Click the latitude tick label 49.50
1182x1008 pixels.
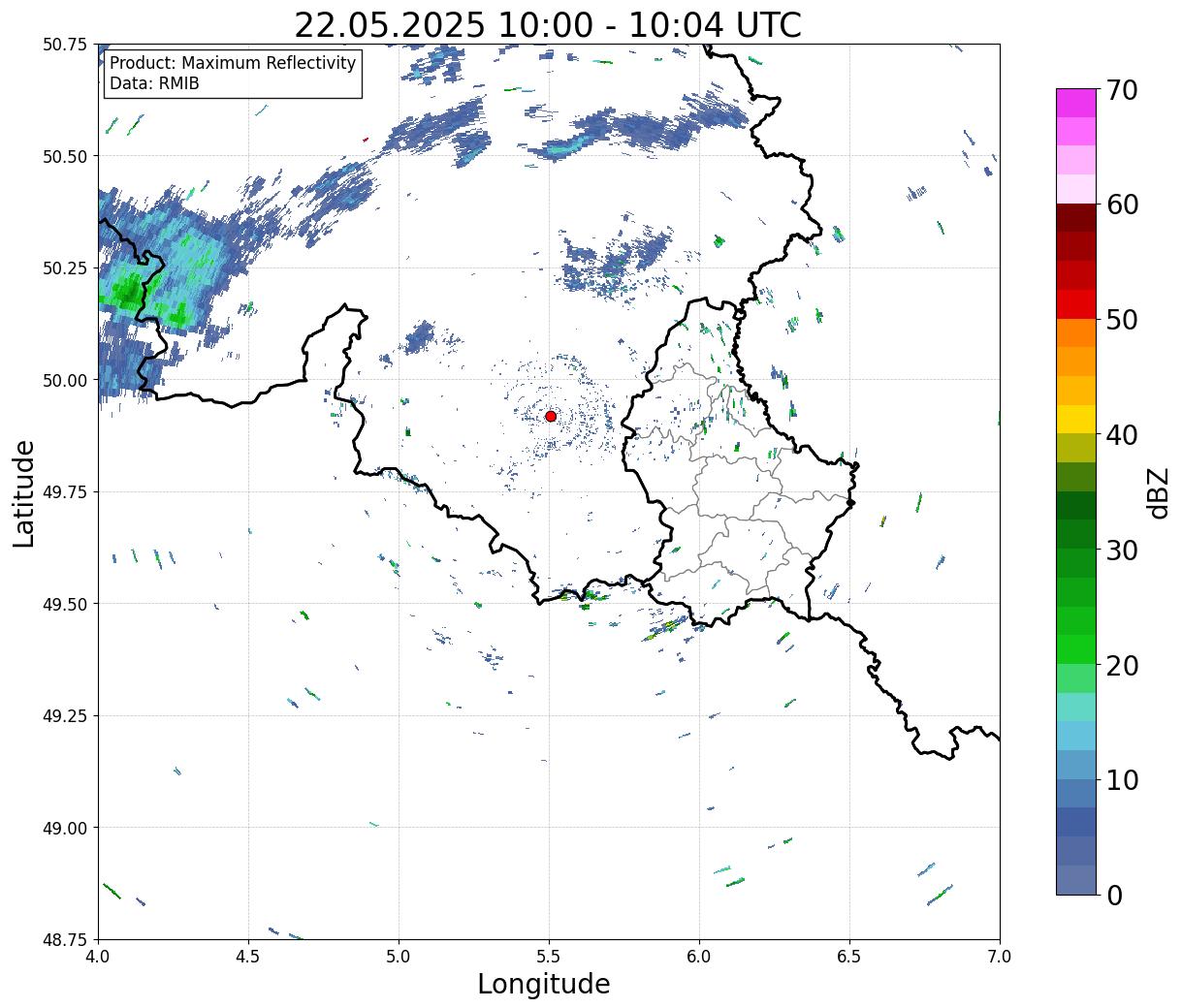[x=65, y=604]
